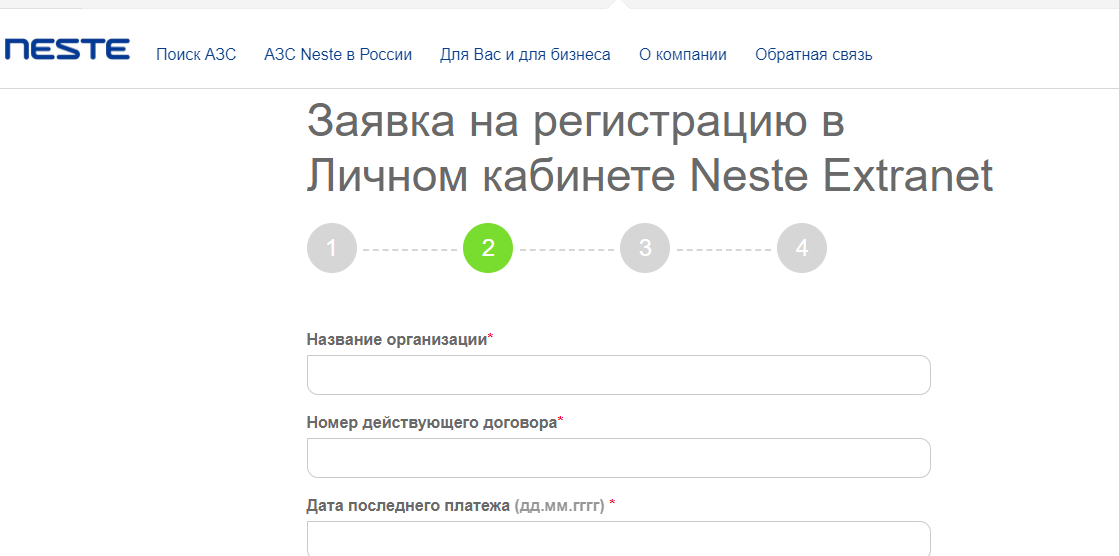Select the green step 2 circle
1119x556 pixels.
click(488, 248)
